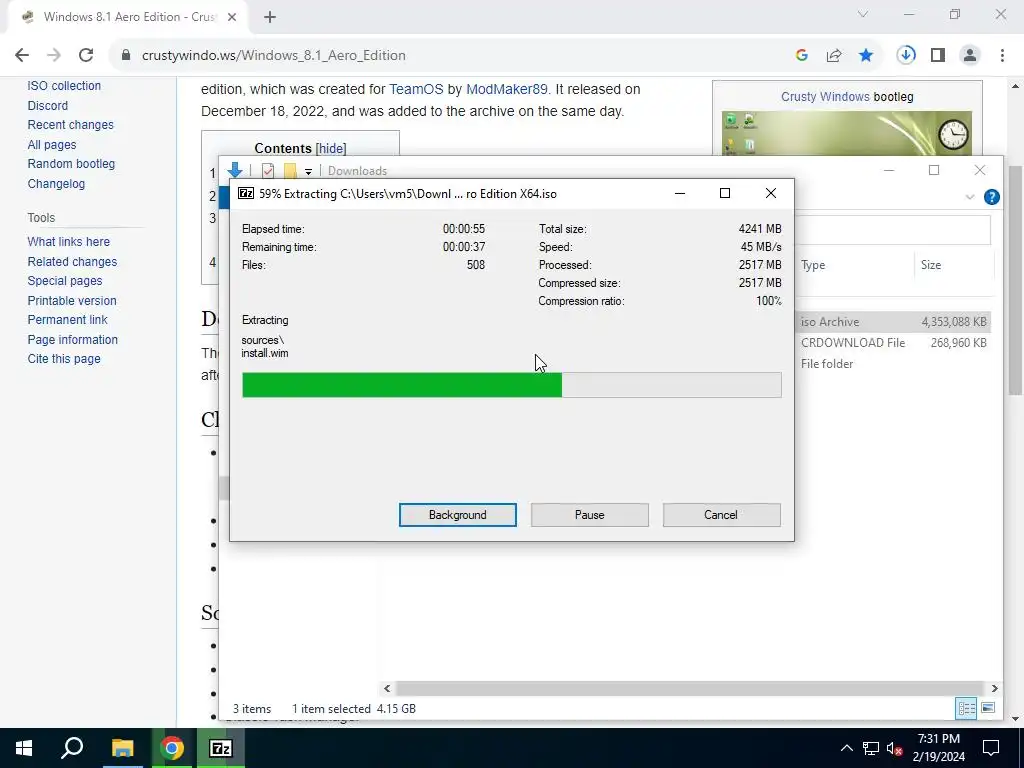Open Discord sidebar link
The height and width of the screenshot is (768, 1024).
coord(48,105)
